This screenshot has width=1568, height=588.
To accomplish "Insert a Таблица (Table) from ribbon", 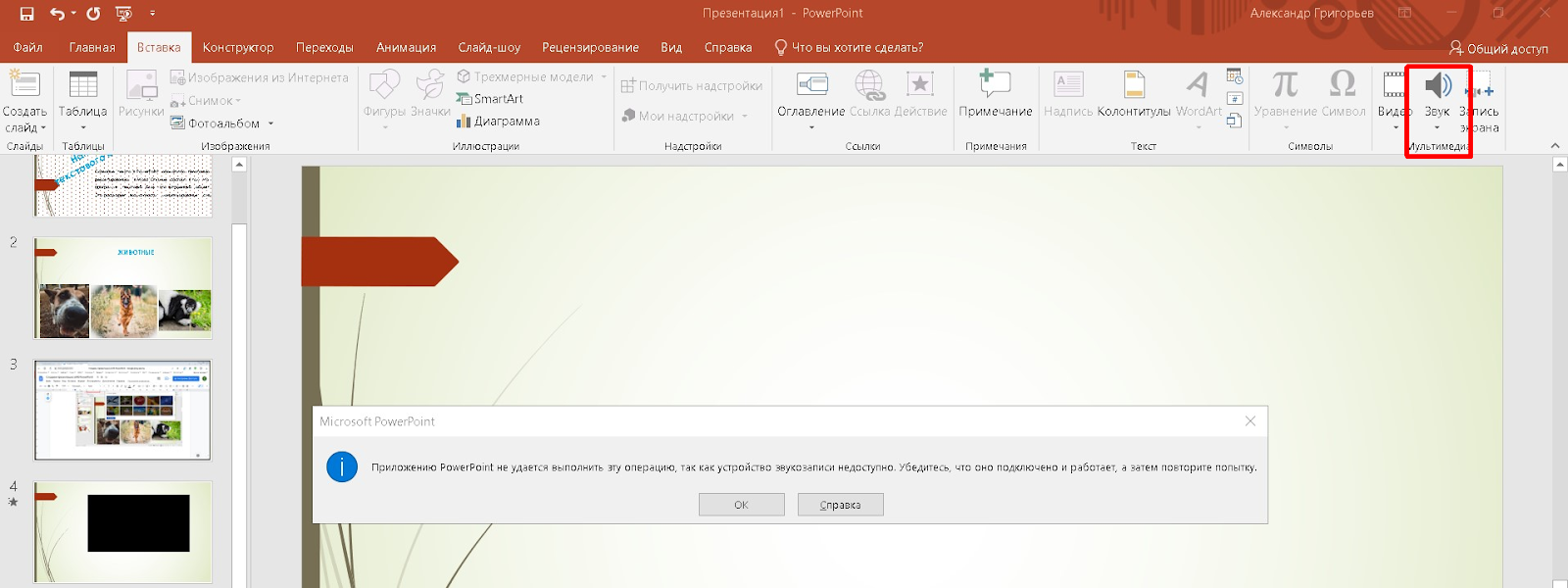I will click(x=82, y=87).
